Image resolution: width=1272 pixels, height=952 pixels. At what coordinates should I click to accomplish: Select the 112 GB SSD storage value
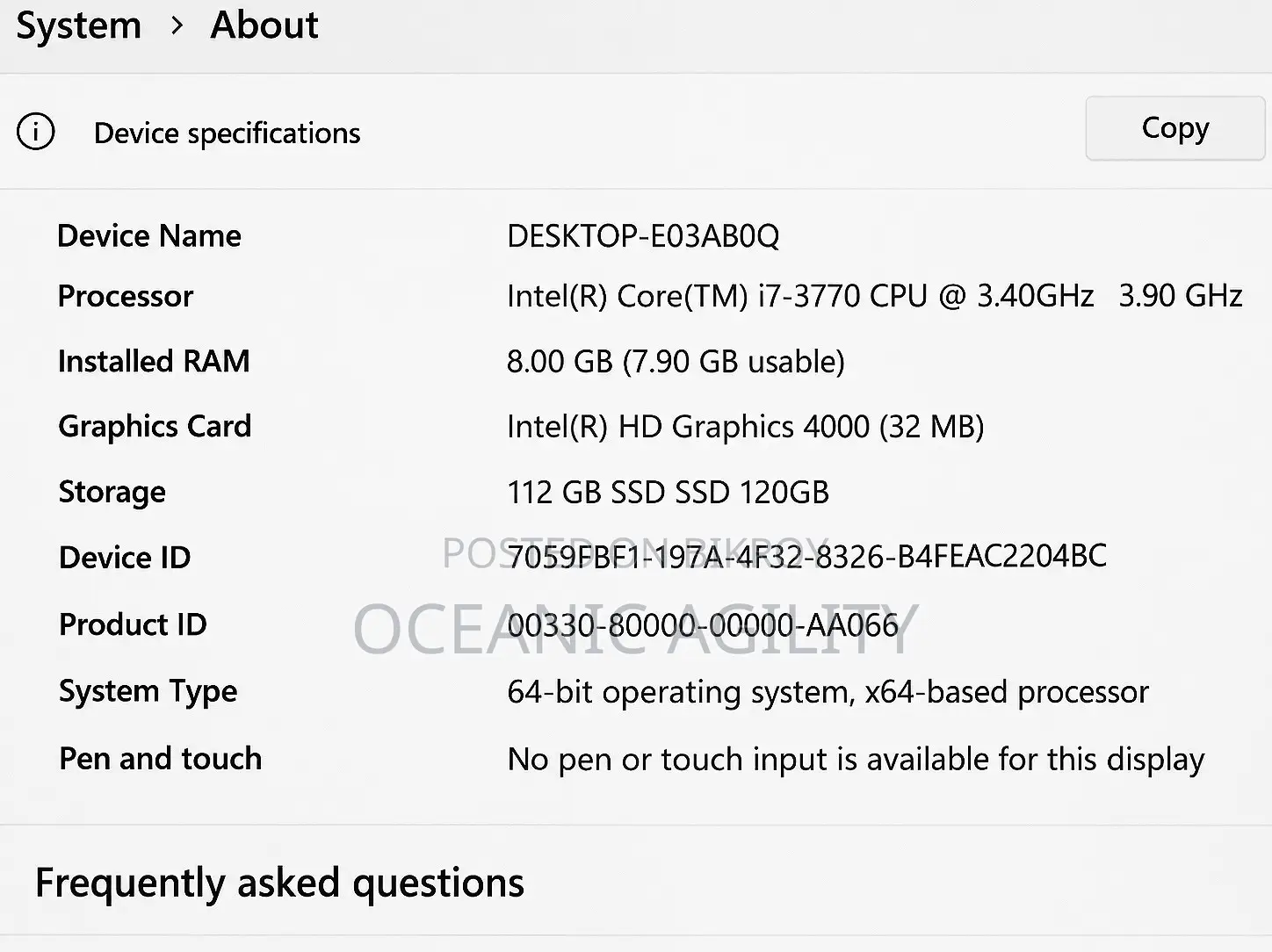(668, 492)
